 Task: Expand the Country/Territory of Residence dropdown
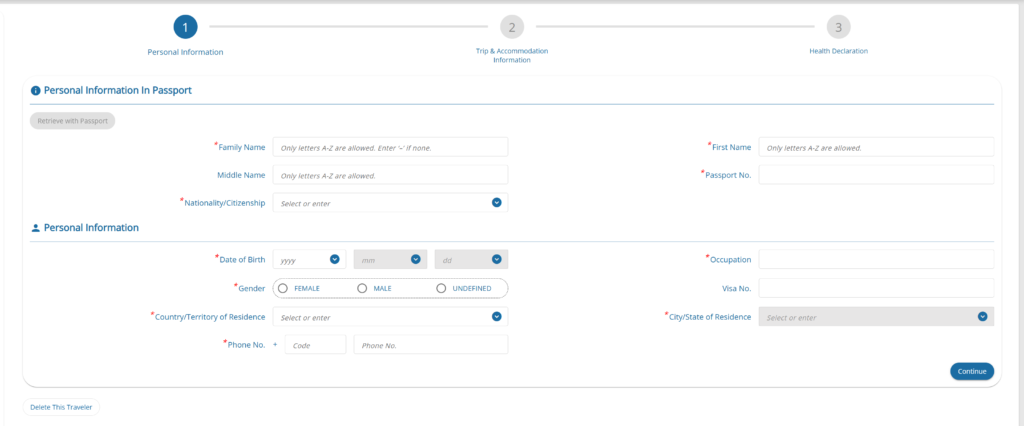pyautogui.click(x=496, y=317)
